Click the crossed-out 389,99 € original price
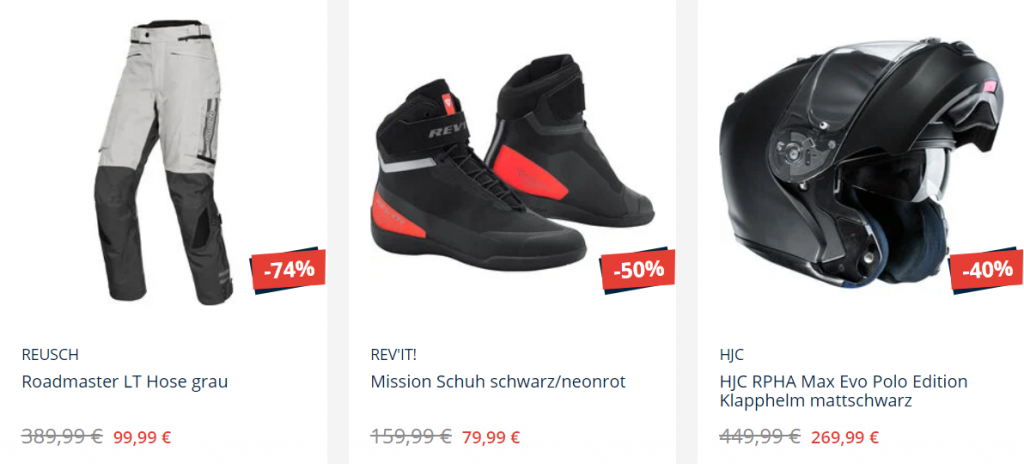 tap(62, 436)
